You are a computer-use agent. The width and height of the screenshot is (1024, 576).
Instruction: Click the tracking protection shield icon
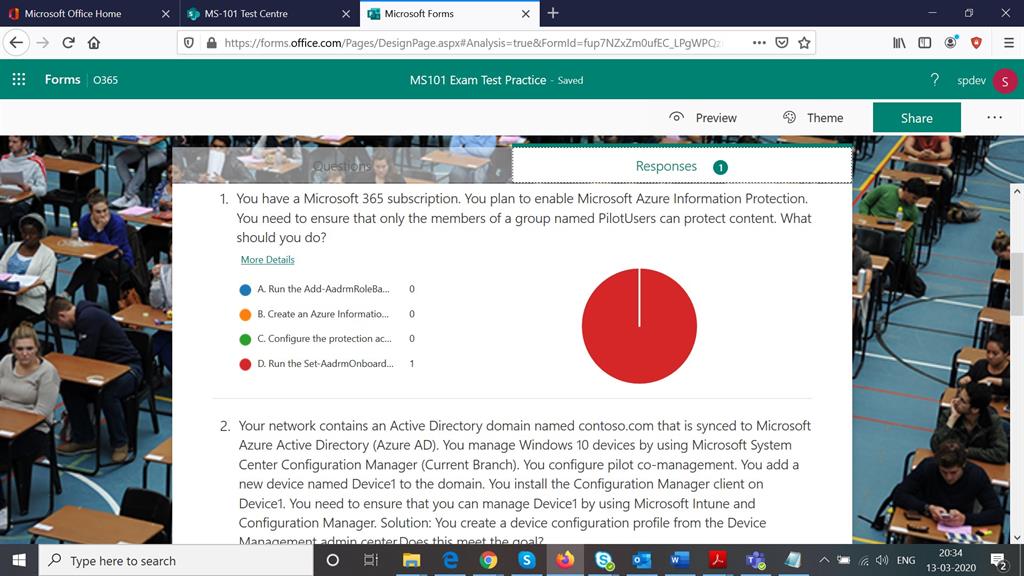tap(189, 42)
